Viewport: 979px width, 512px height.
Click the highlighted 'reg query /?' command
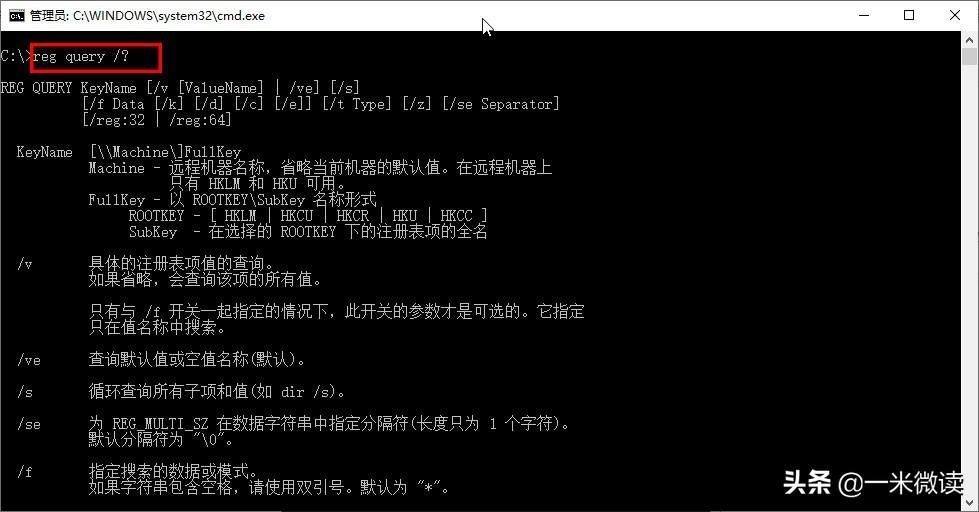pyautogui.click(x=81, y=57)
